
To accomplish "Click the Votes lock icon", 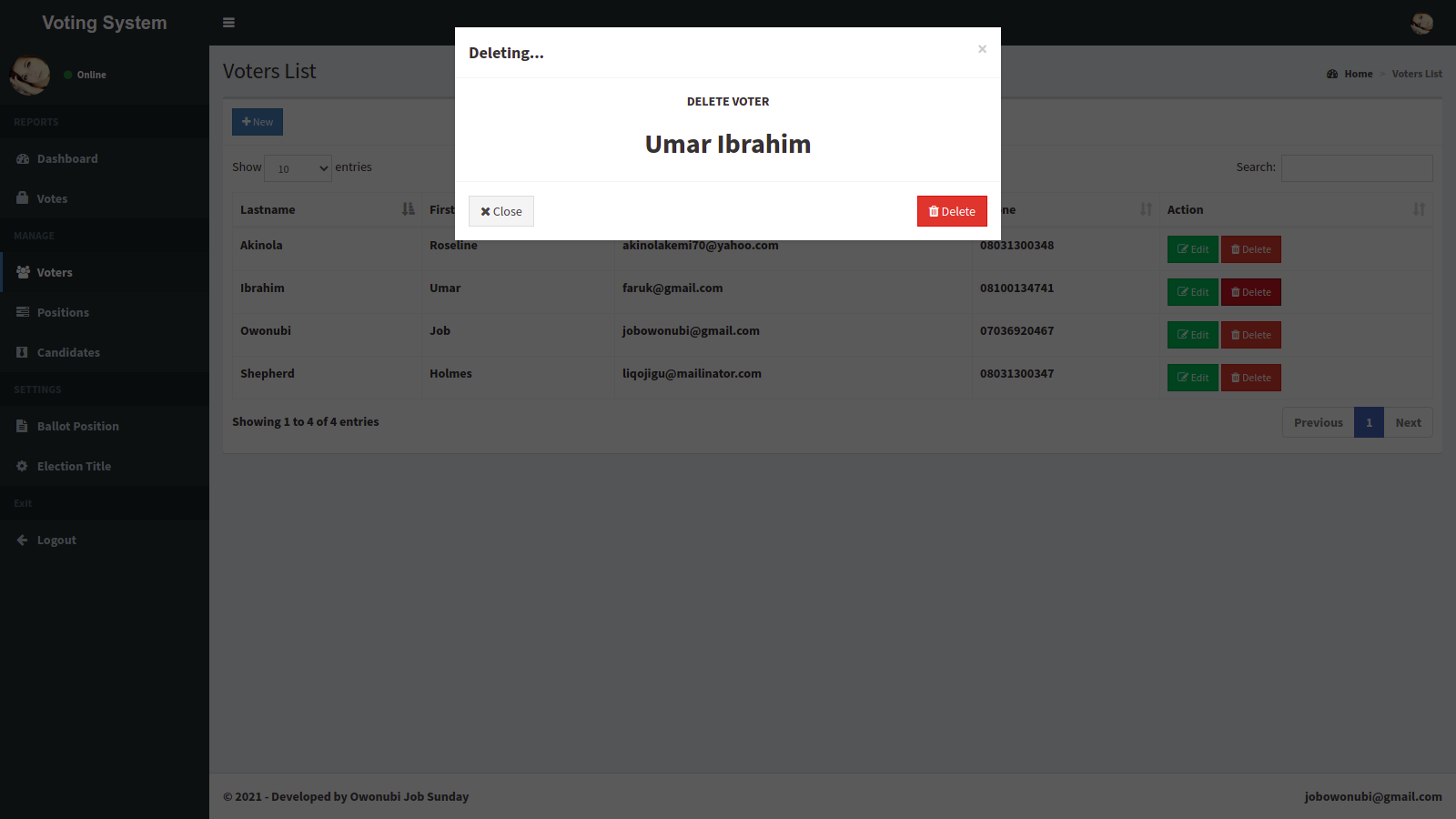I will [22, 197].
